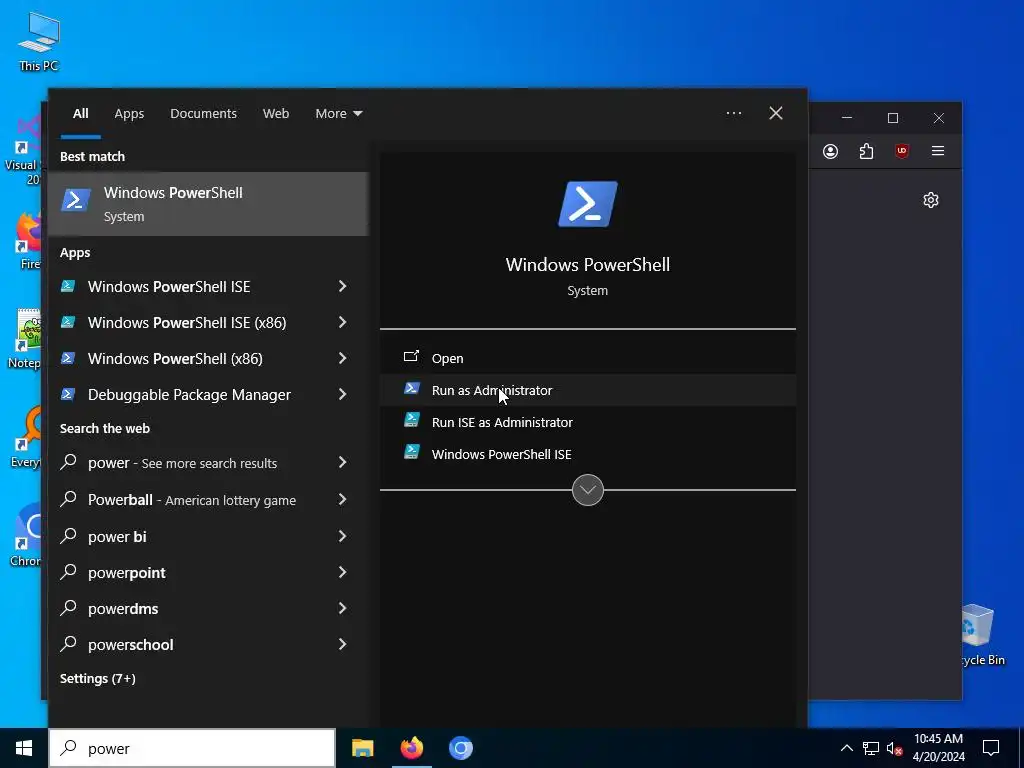Image resolution: width=1024 pixels, height=768 pixels.
Task: Click search icon beside 'power - See more'
Action: (x=68, y=462)
